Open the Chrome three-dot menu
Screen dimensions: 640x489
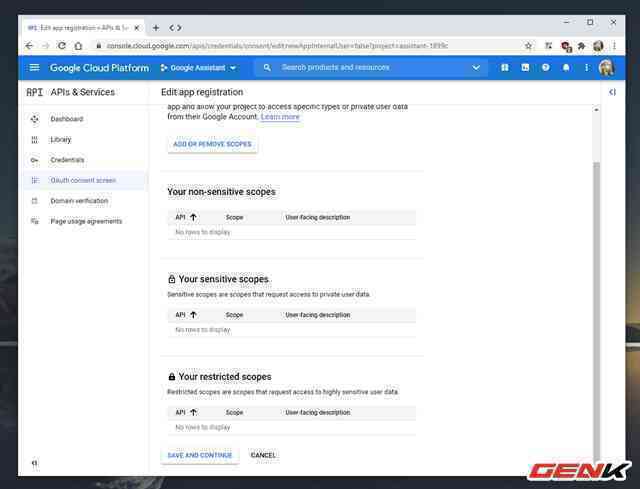click(614, 46)
